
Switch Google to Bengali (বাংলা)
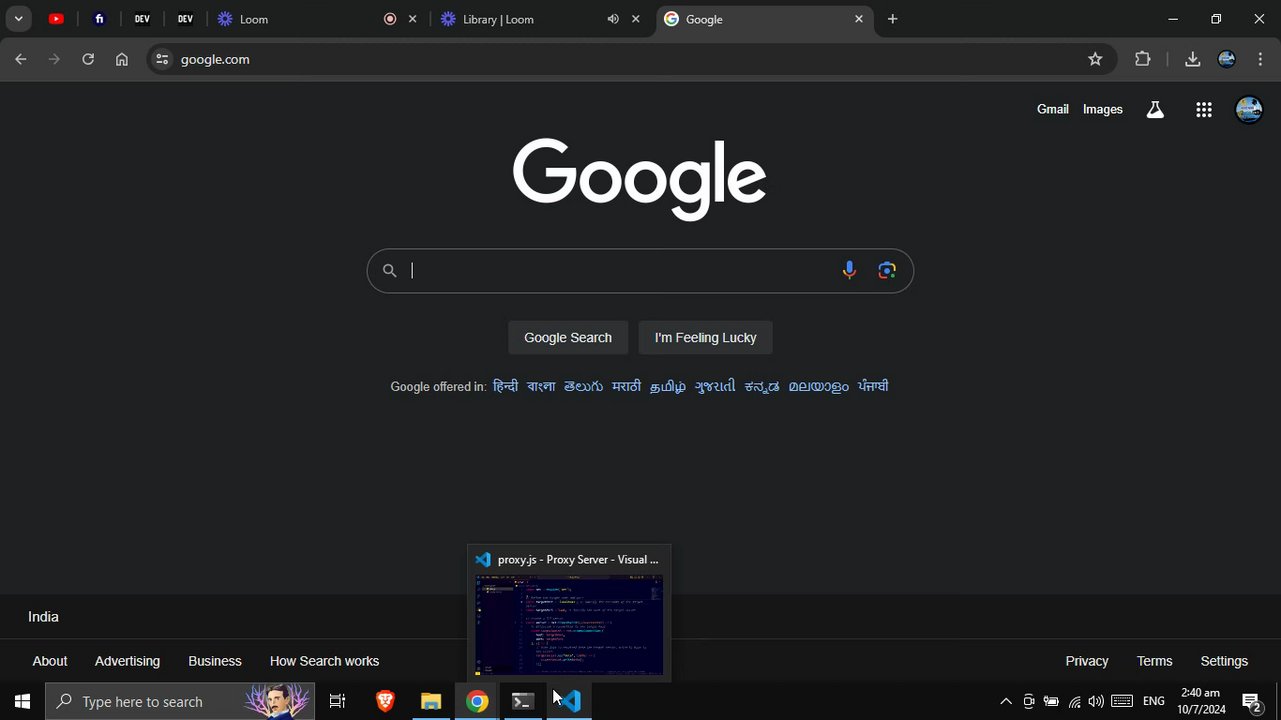pos(541,386)
